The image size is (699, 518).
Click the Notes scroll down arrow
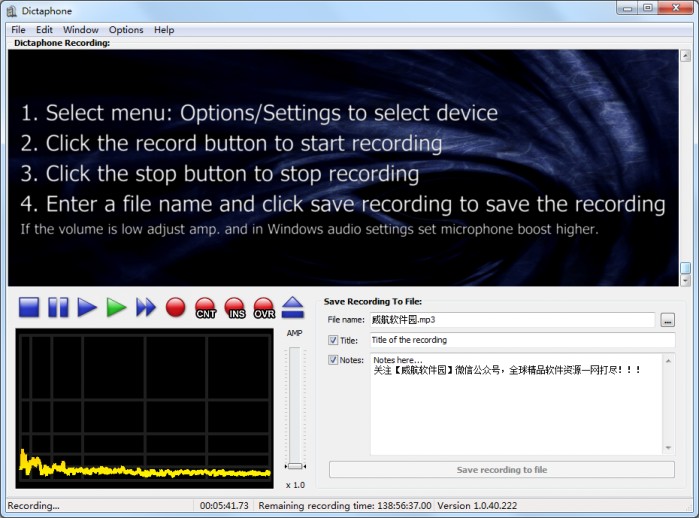pyautogui.click(x=668, y=448)
